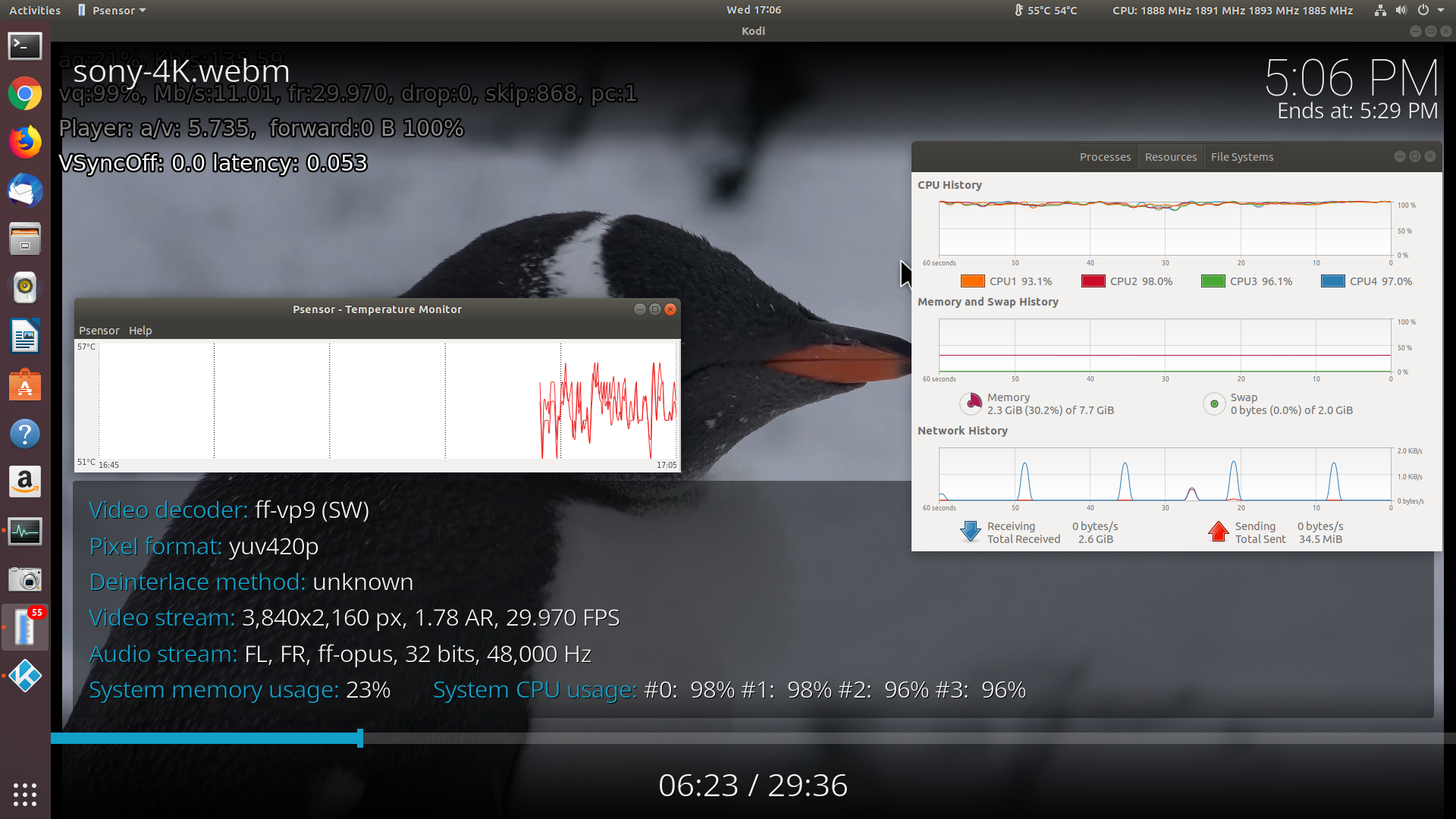
Task: Open Thunderbird mail from the dock
Action: [x=25, y=190]
